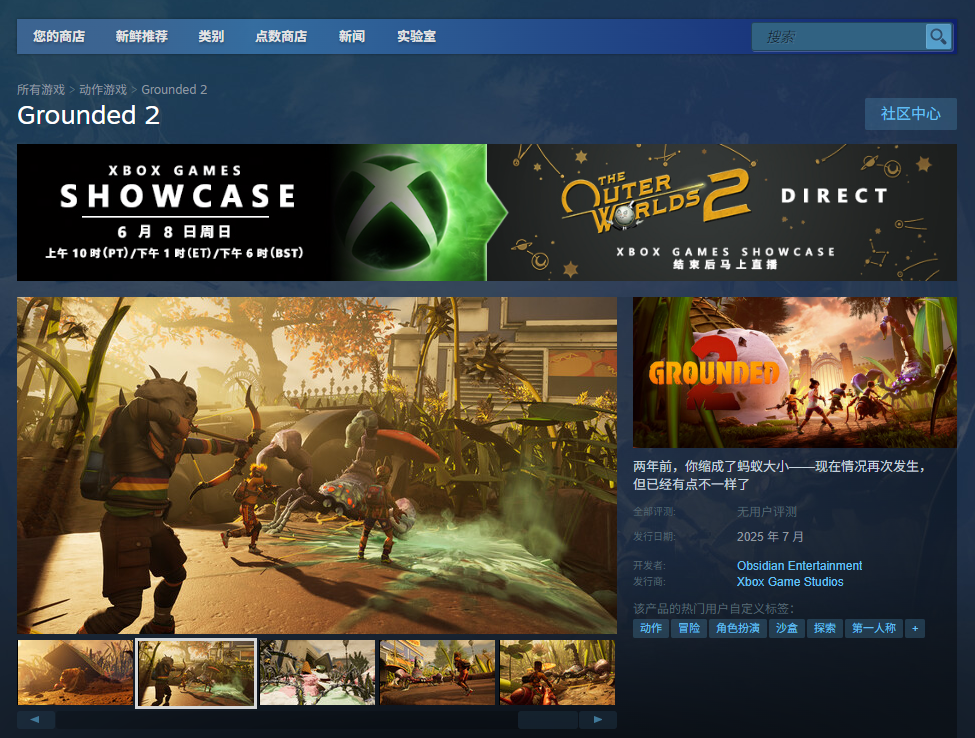Advance thumbnails with right arrow button
The image size is (975, 738).
pos(598,719)
